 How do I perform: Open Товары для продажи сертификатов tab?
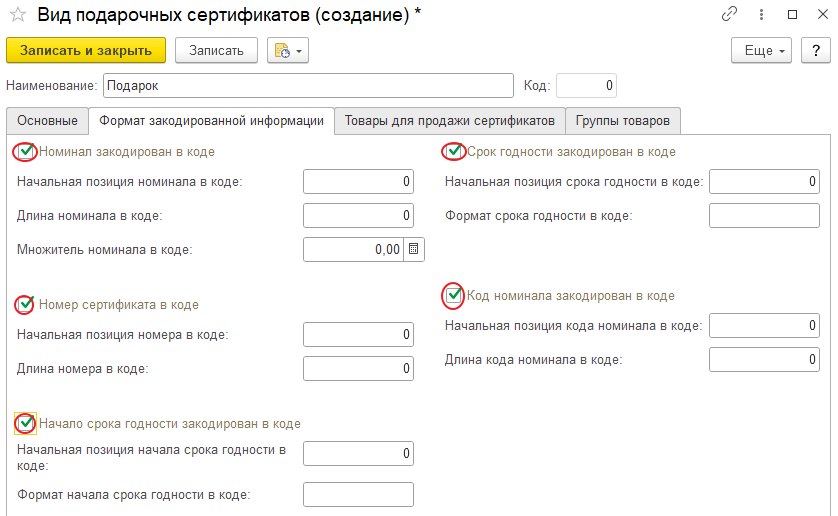click(449, 121)
